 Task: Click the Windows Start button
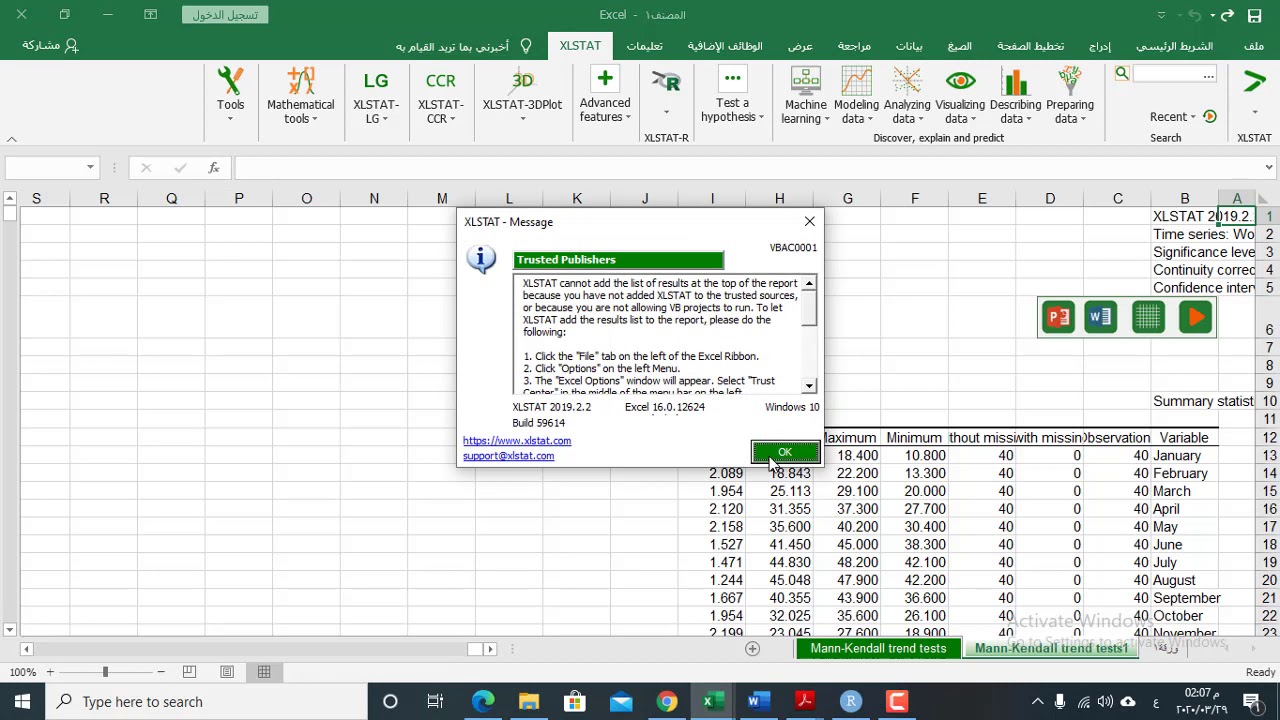point(22,702)
